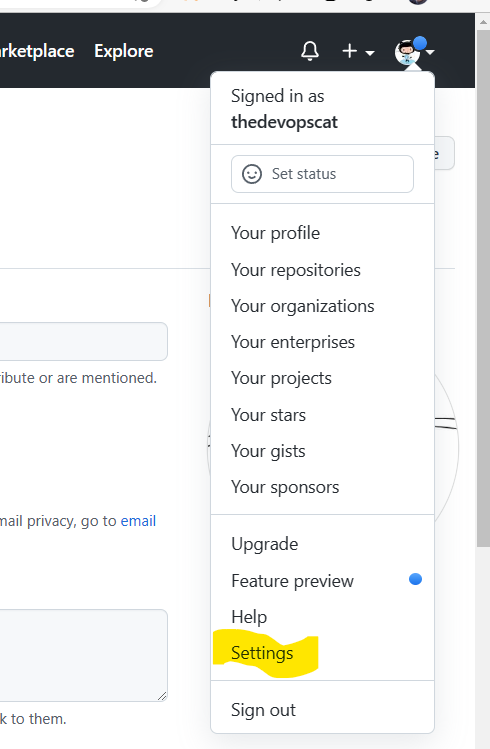Image resolution: width=490 pixels, height=749 pixels.
Task: Click the Feature preview blue dot indicator
Action: (x=415, y=579)
